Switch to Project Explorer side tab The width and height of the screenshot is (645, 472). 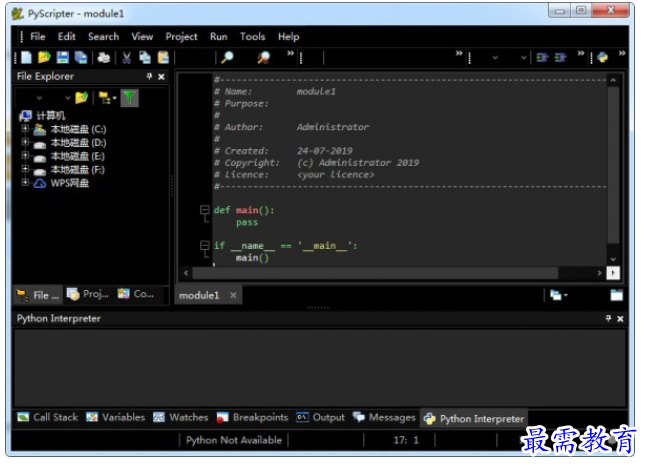click(88, 294)
